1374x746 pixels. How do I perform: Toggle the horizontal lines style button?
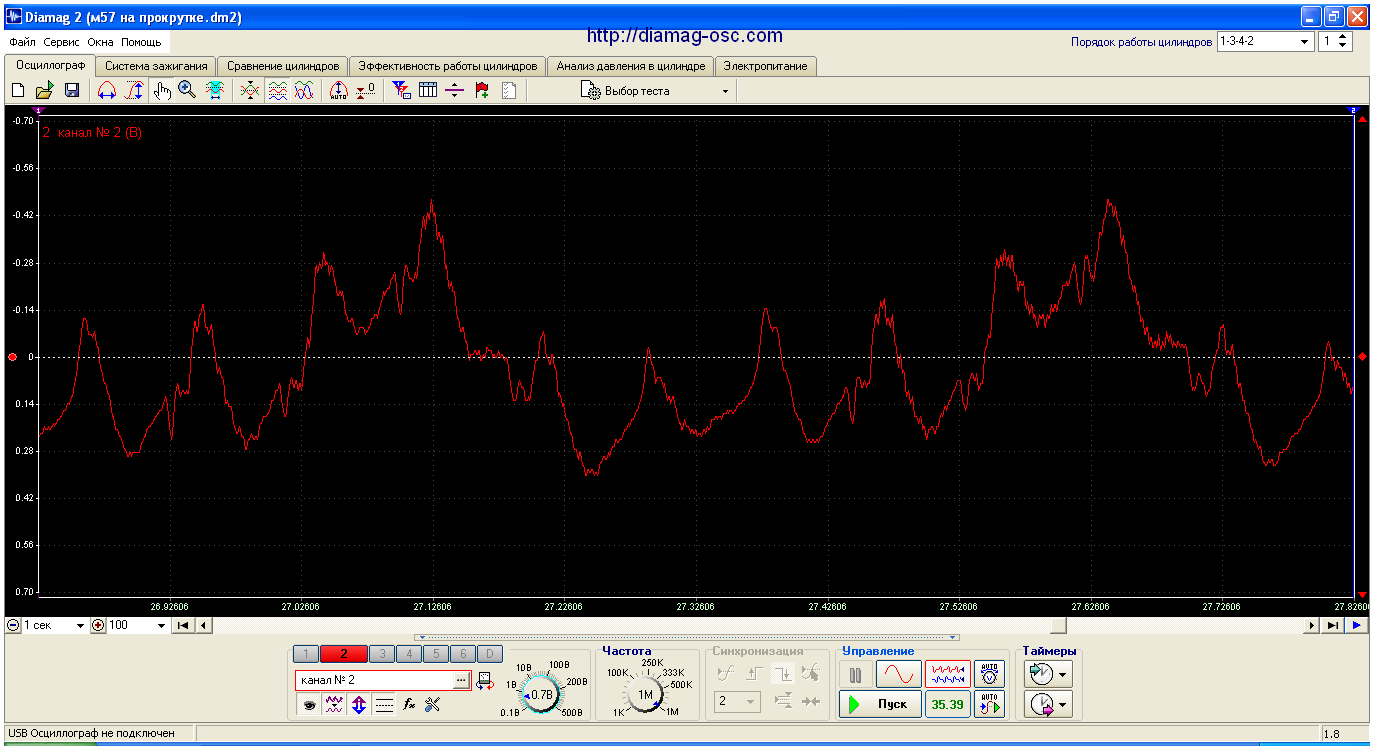tap(383, 704)
